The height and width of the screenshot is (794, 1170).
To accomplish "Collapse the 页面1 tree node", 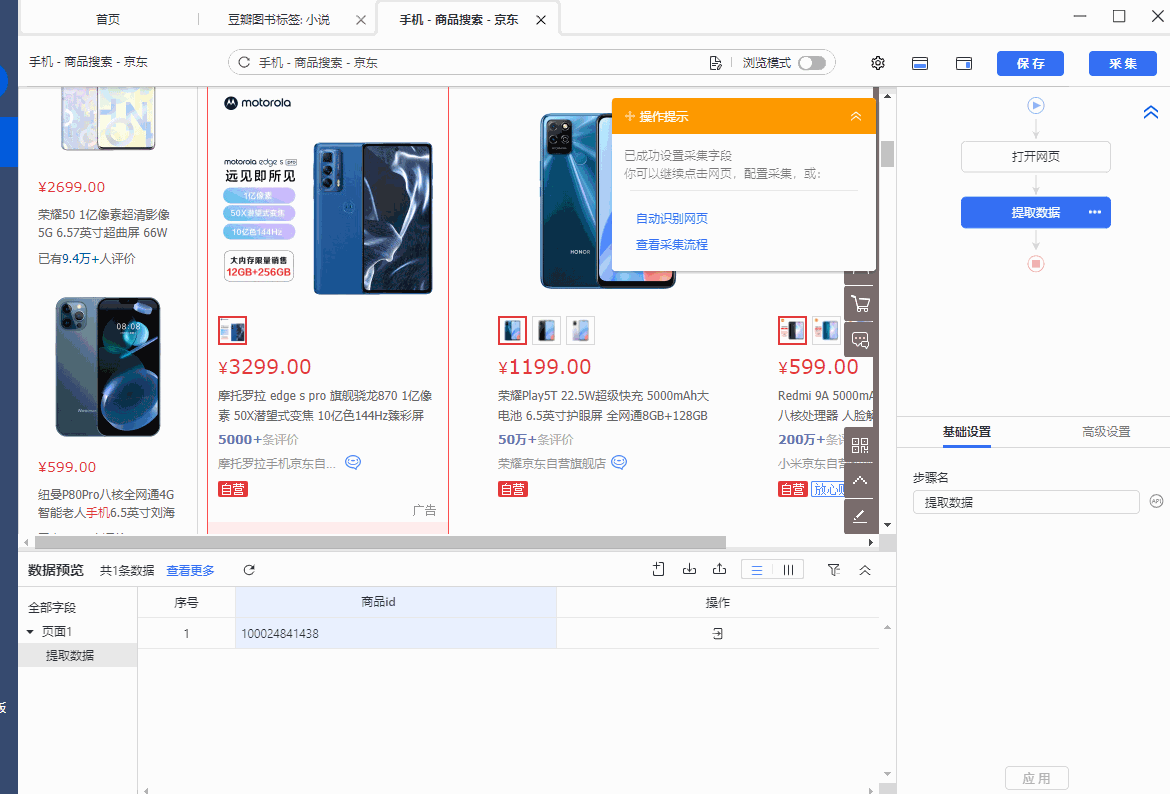I will point(31,632).
